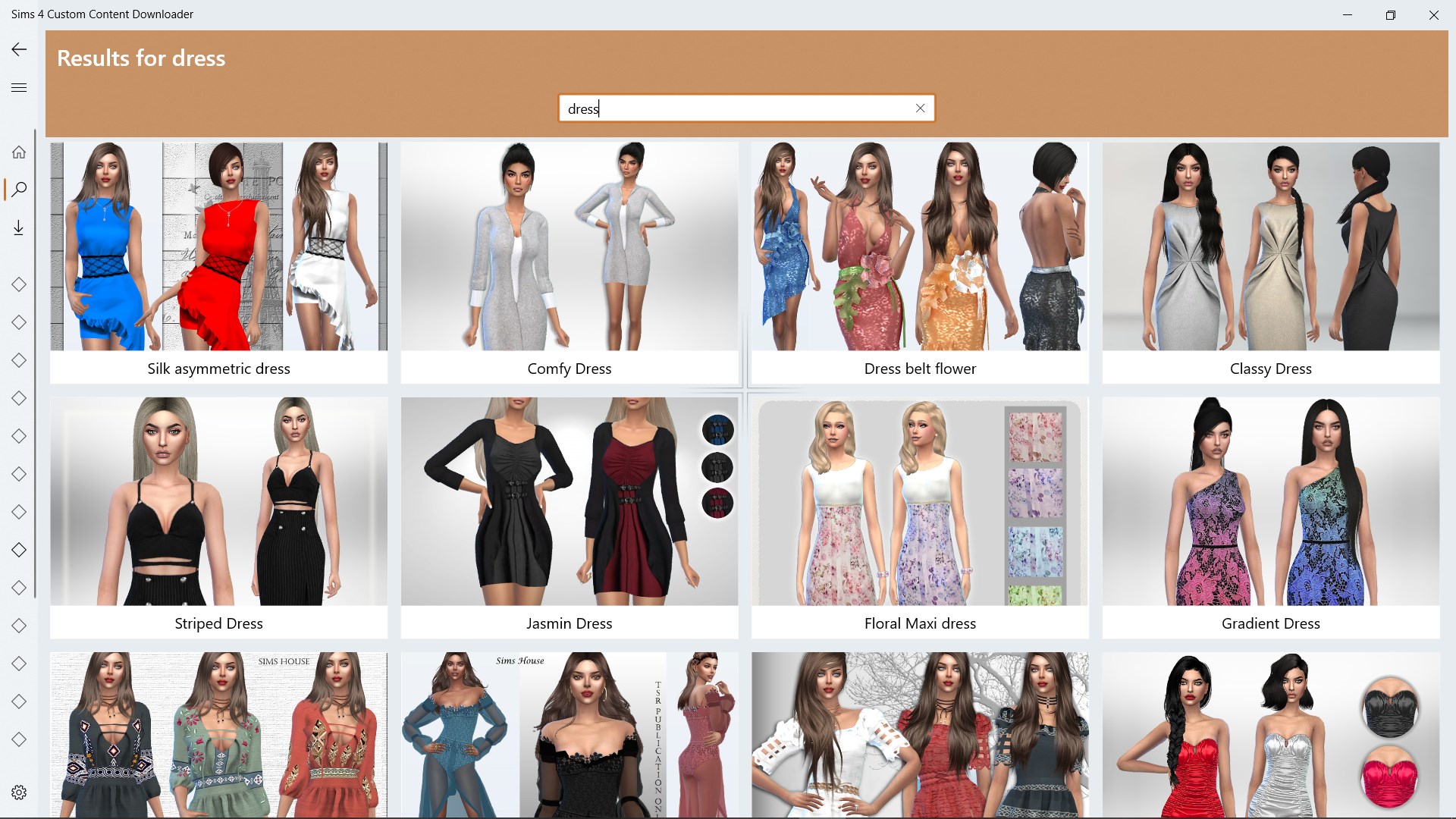This screenshot has height=819, width=1456.
Task: Open Settings gear icon at bottom
Action: (19, 792)
